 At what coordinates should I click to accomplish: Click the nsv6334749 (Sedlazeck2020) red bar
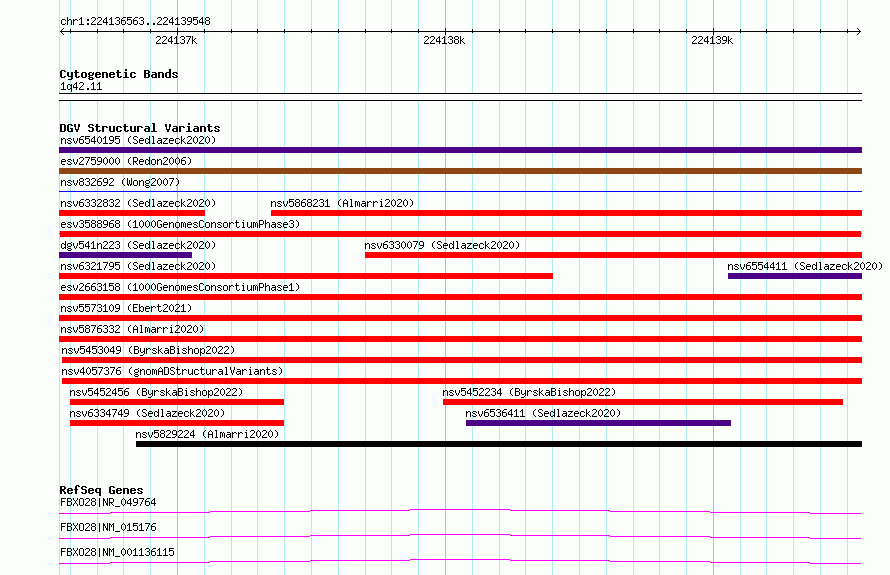177,423
